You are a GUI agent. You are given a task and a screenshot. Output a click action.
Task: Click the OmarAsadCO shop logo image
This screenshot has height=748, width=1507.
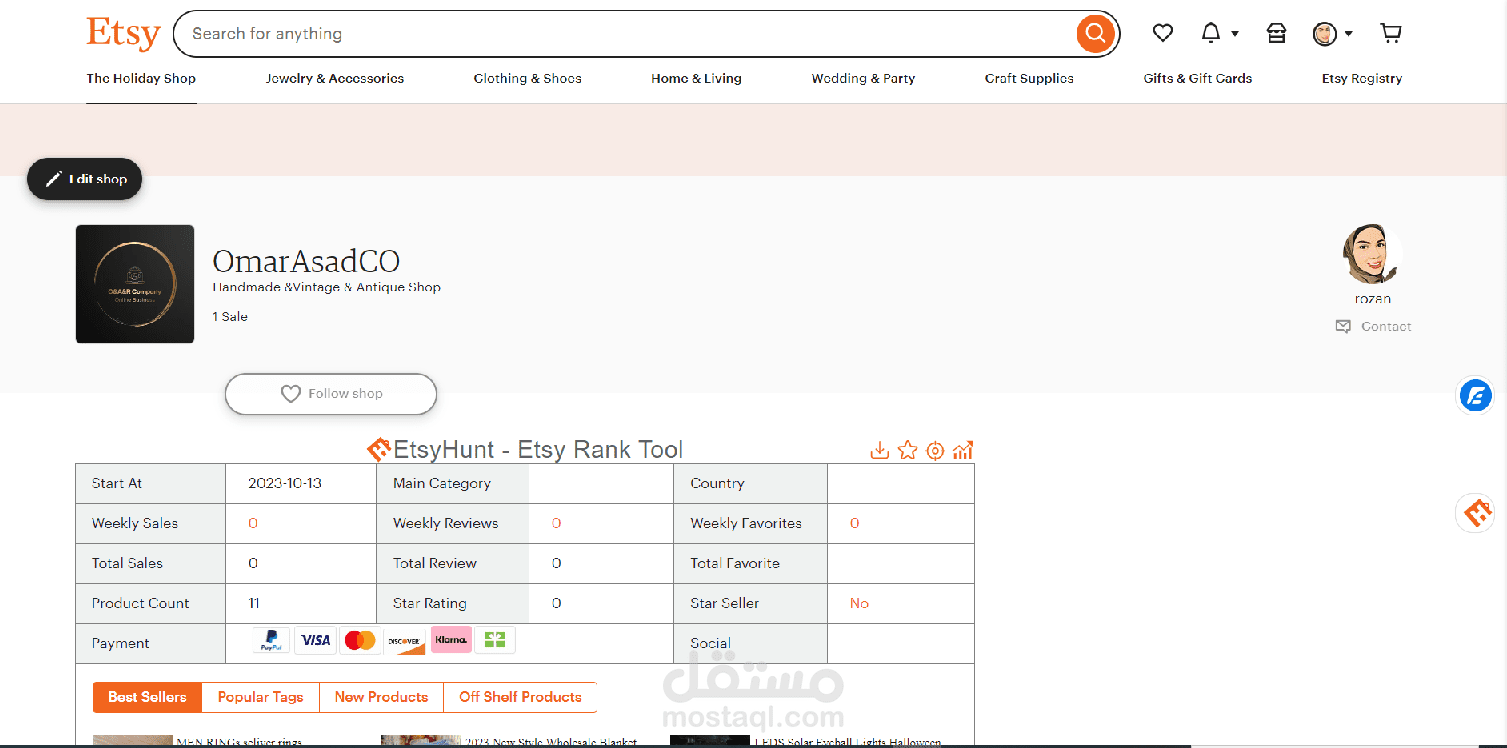(135, 284)
